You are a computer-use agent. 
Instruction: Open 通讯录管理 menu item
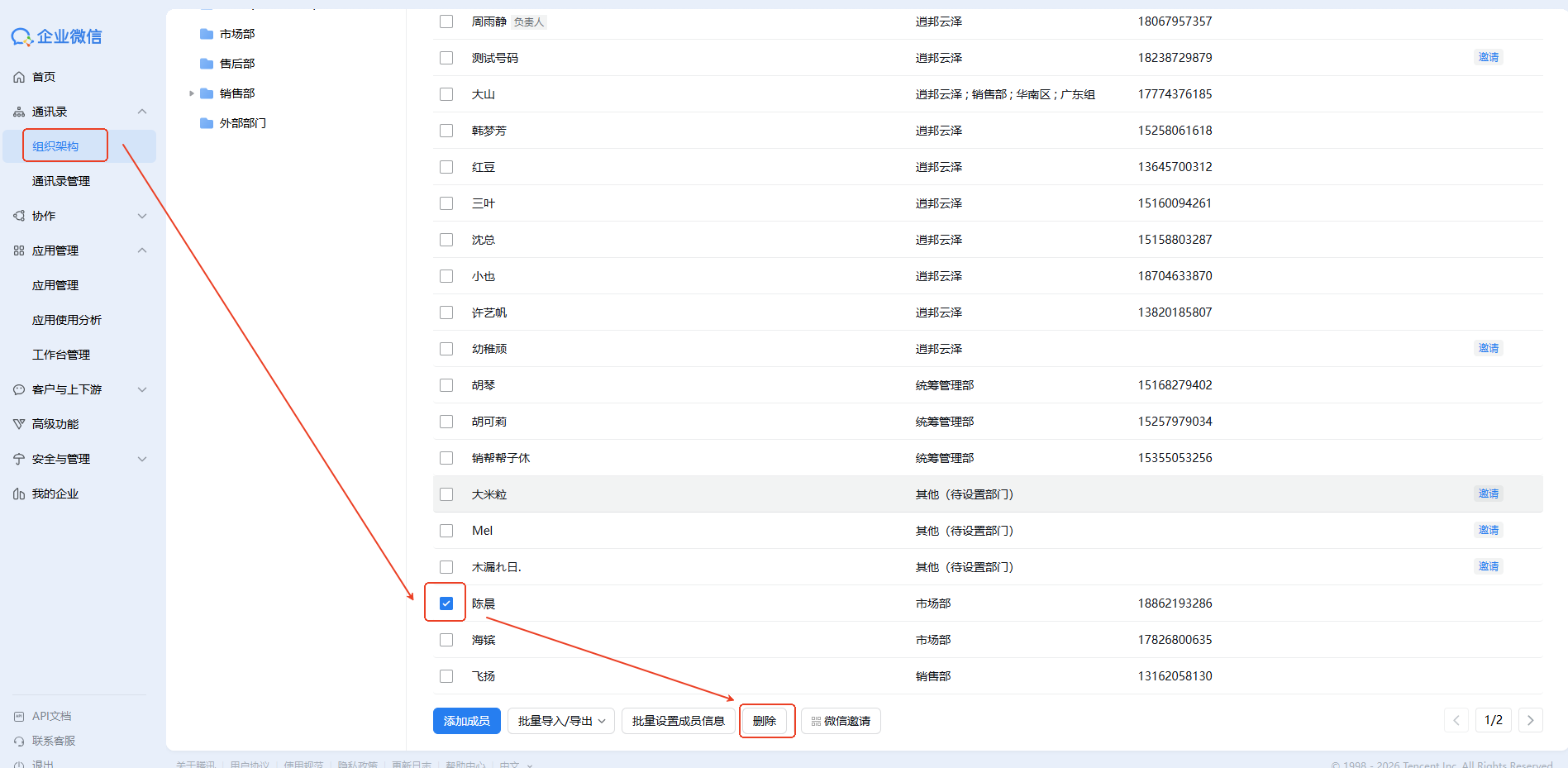61,181
